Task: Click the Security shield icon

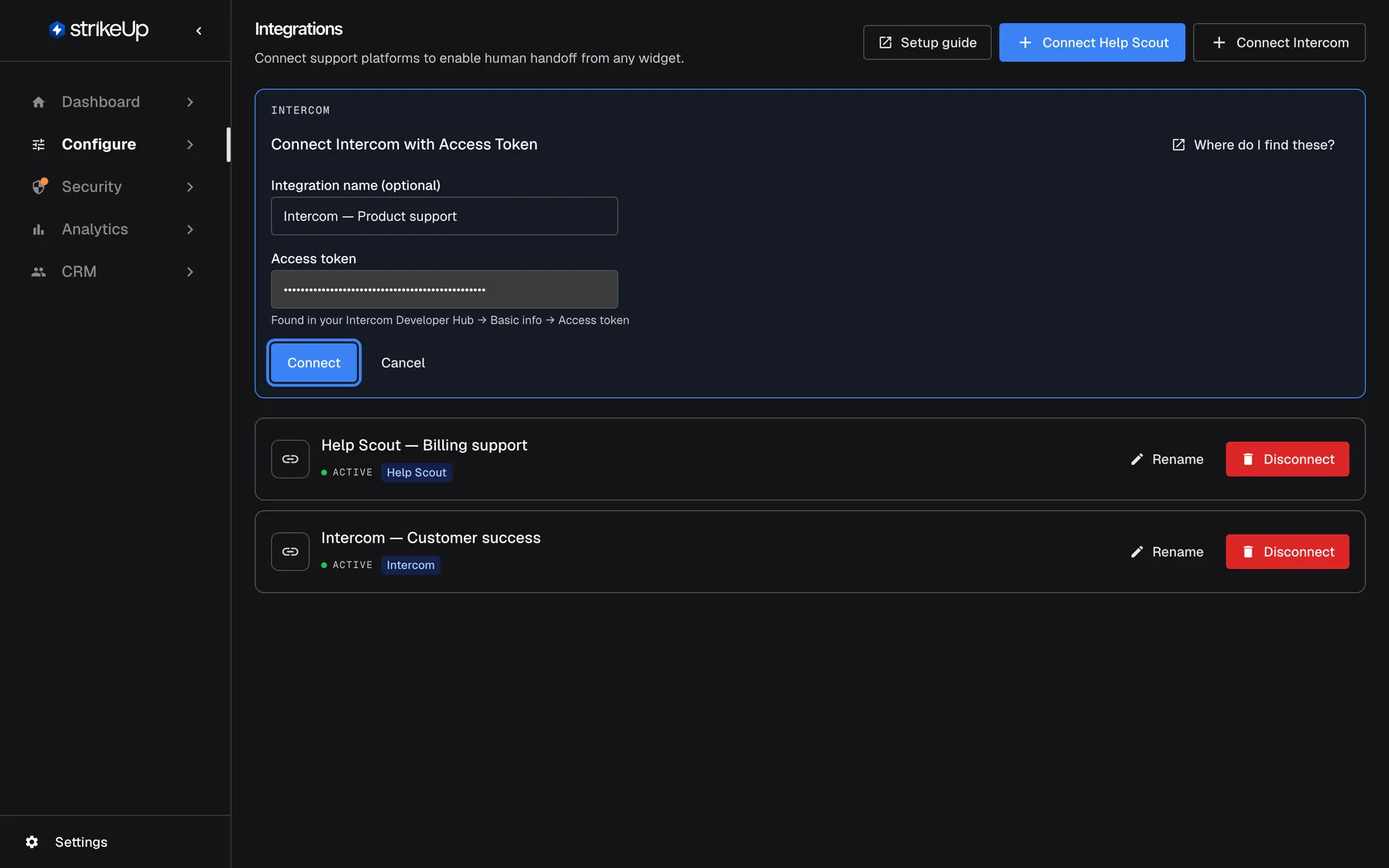Action: coord(39,187)
